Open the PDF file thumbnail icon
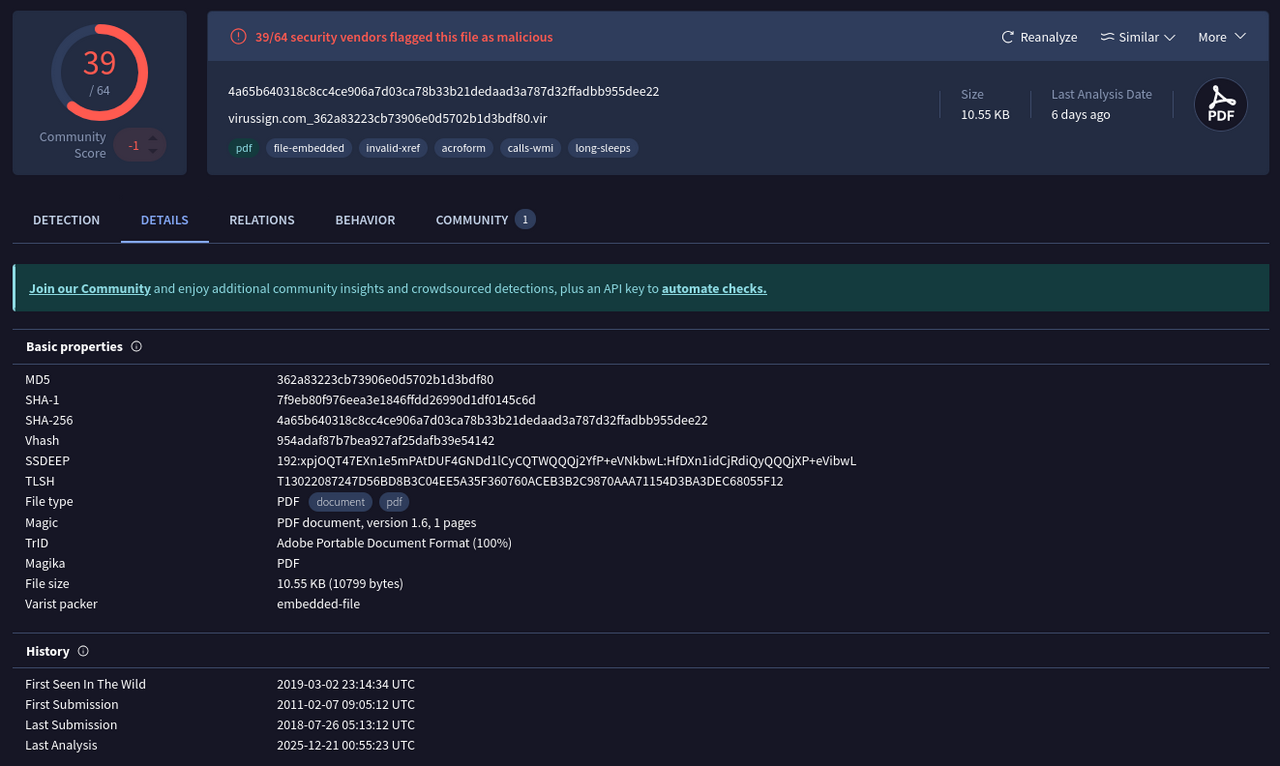The height and width of the screenshot is (766, 1280). pyautogui.click(x=1220, y=104)
